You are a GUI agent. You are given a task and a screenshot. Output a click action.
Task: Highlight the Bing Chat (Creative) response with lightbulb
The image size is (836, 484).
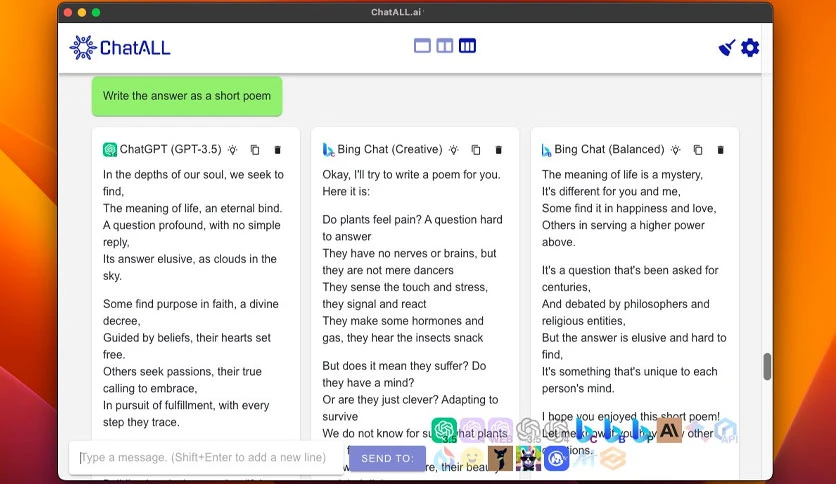[x=454, y=150]
